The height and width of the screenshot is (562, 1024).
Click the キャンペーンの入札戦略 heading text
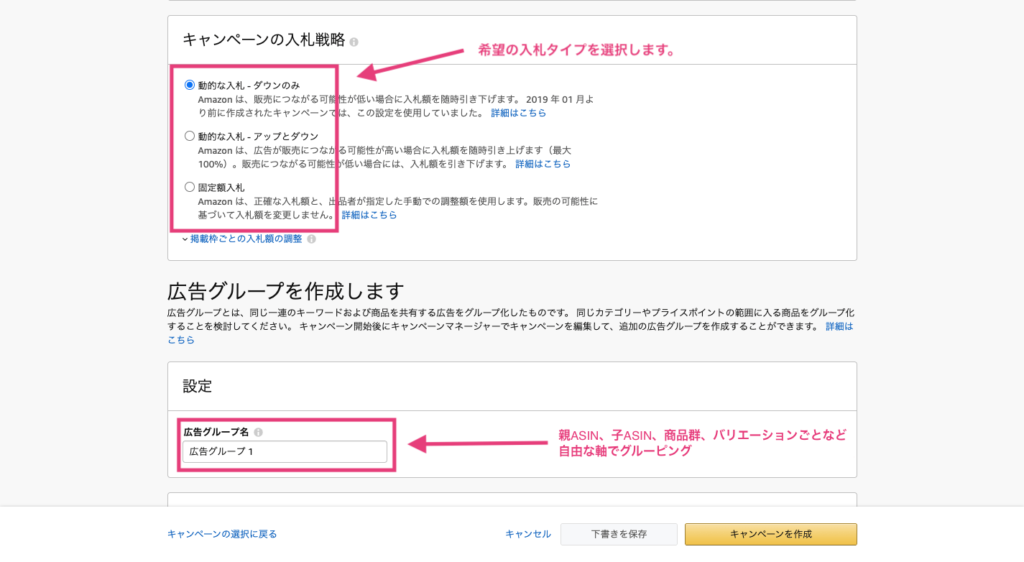point(264,40)
